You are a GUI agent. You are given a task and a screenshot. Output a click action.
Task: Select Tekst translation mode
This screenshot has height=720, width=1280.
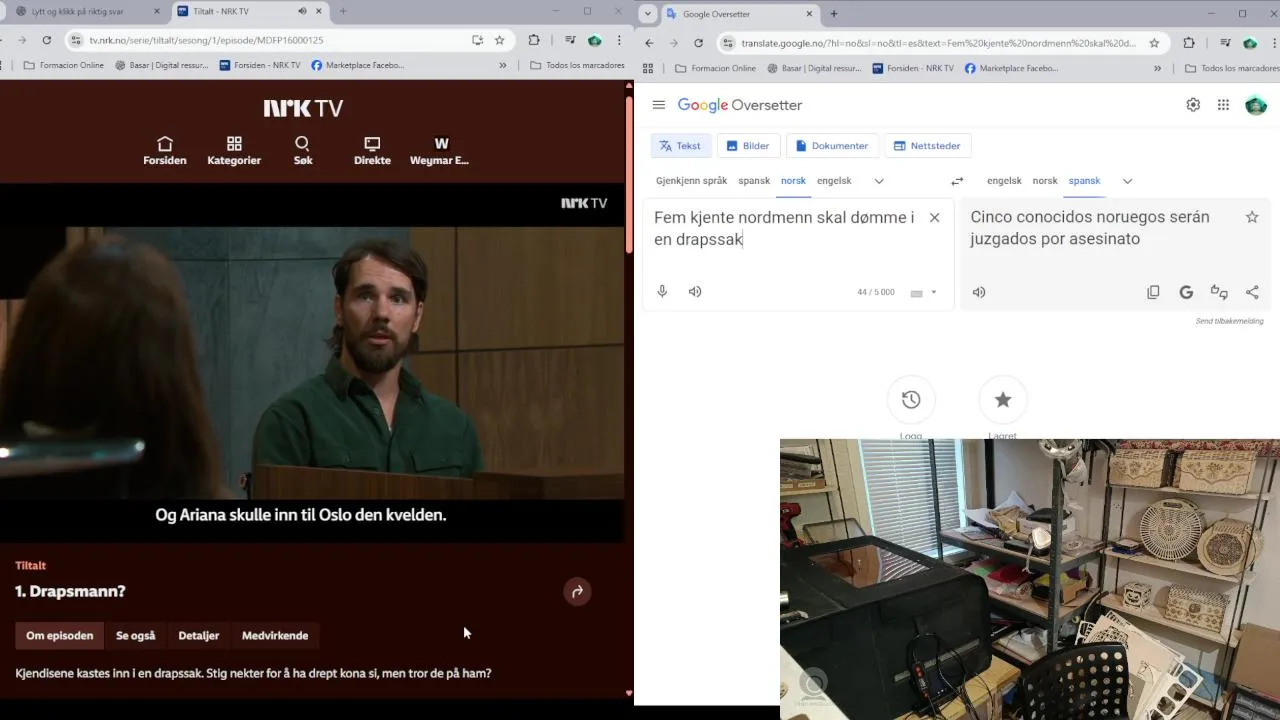click(x=680, y=146)
